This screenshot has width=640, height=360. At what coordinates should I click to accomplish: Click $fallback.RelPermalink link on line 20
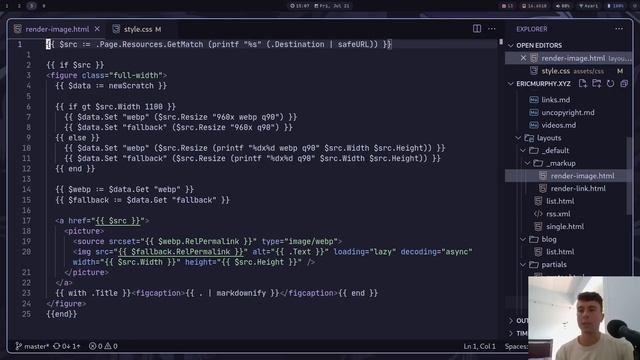(180, 251)
